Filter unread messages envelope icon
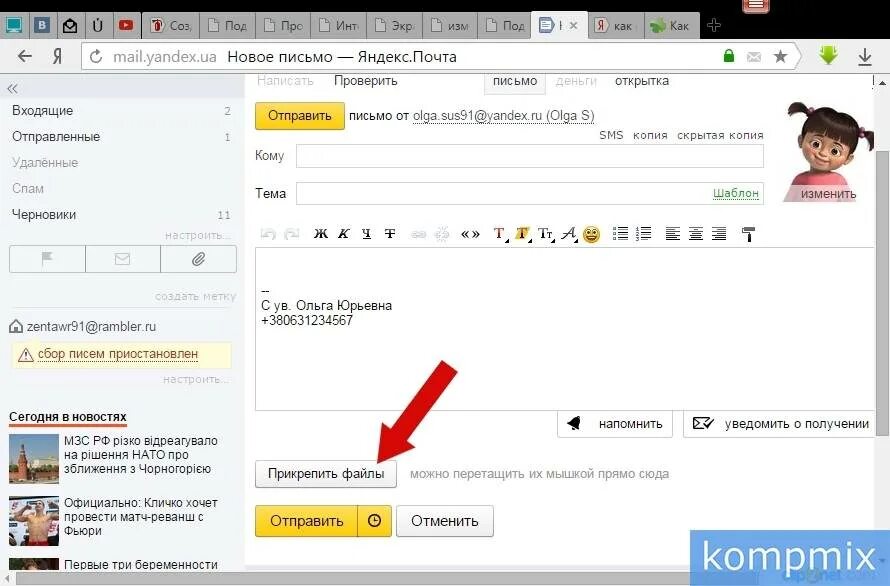 tap(123, 259)
